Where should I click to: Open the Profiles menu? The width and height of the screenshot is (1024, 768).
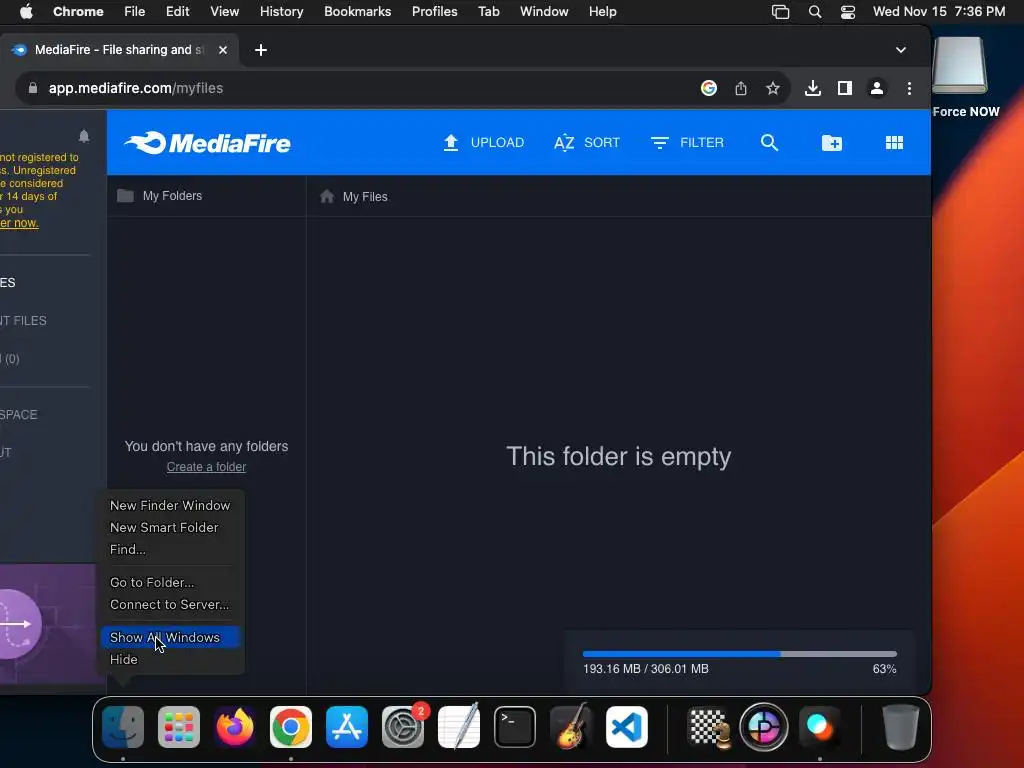(x=434, y=12)
